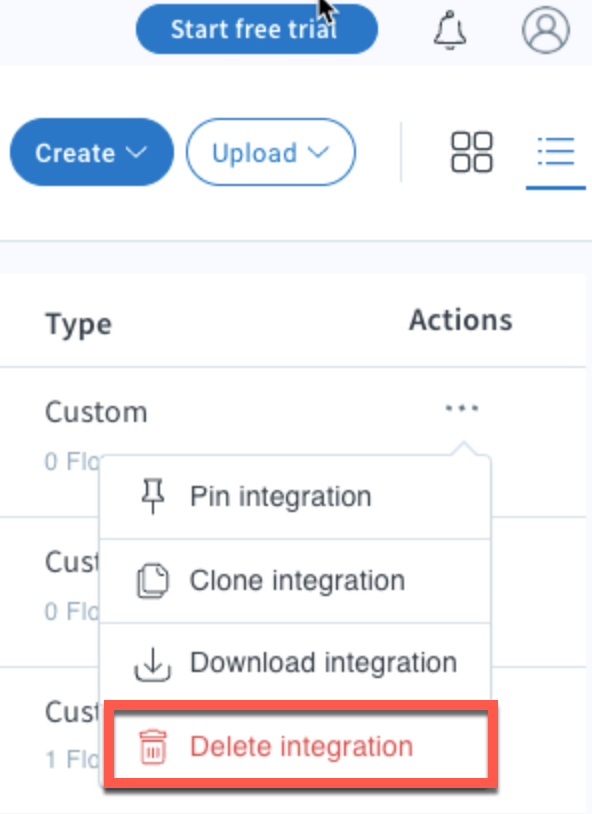Select Clone integration menu entry

(x=295, y=581)
